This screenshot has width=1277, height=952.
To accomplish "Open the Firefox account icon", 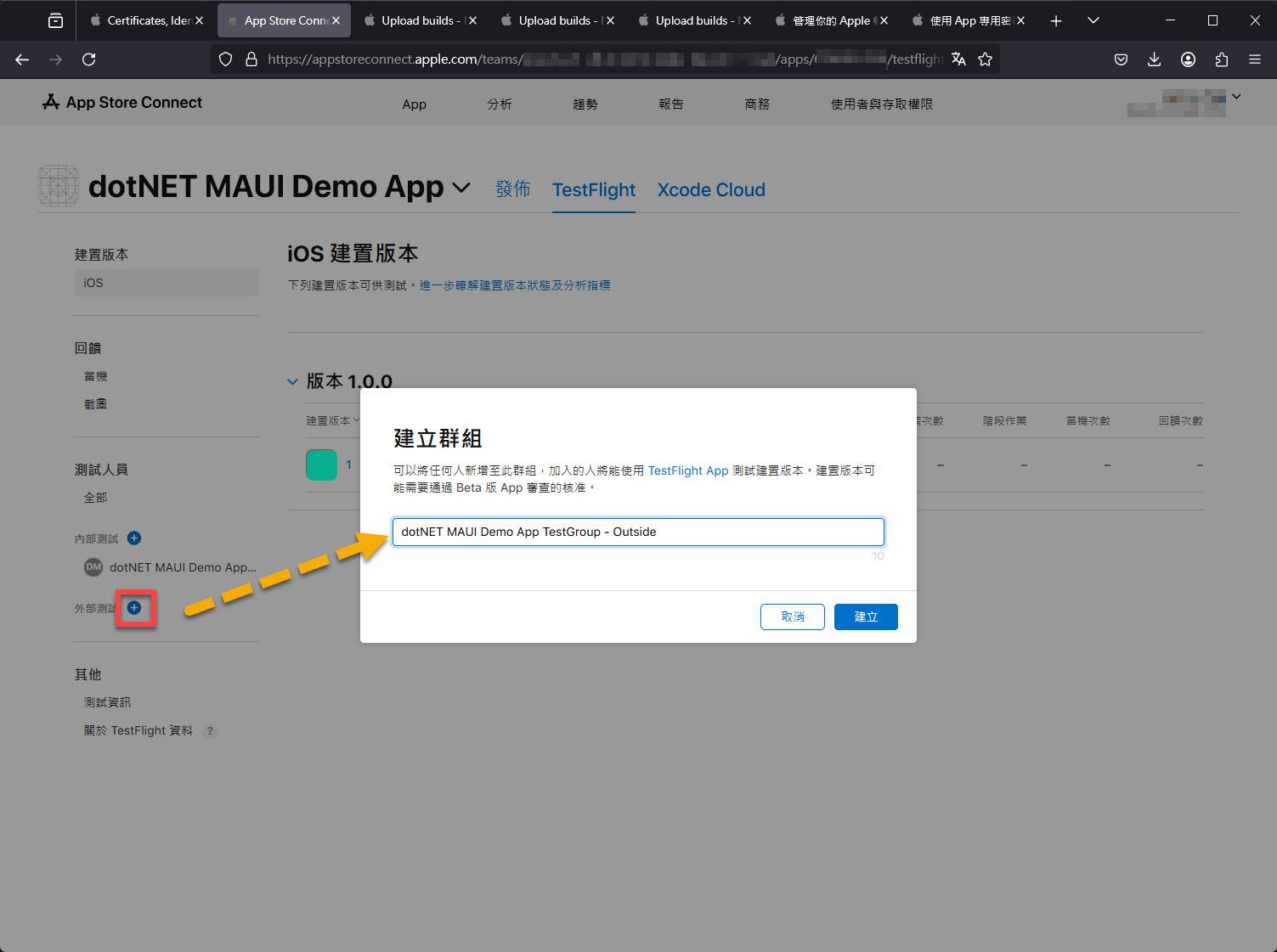I will (x=1188, y=59).
